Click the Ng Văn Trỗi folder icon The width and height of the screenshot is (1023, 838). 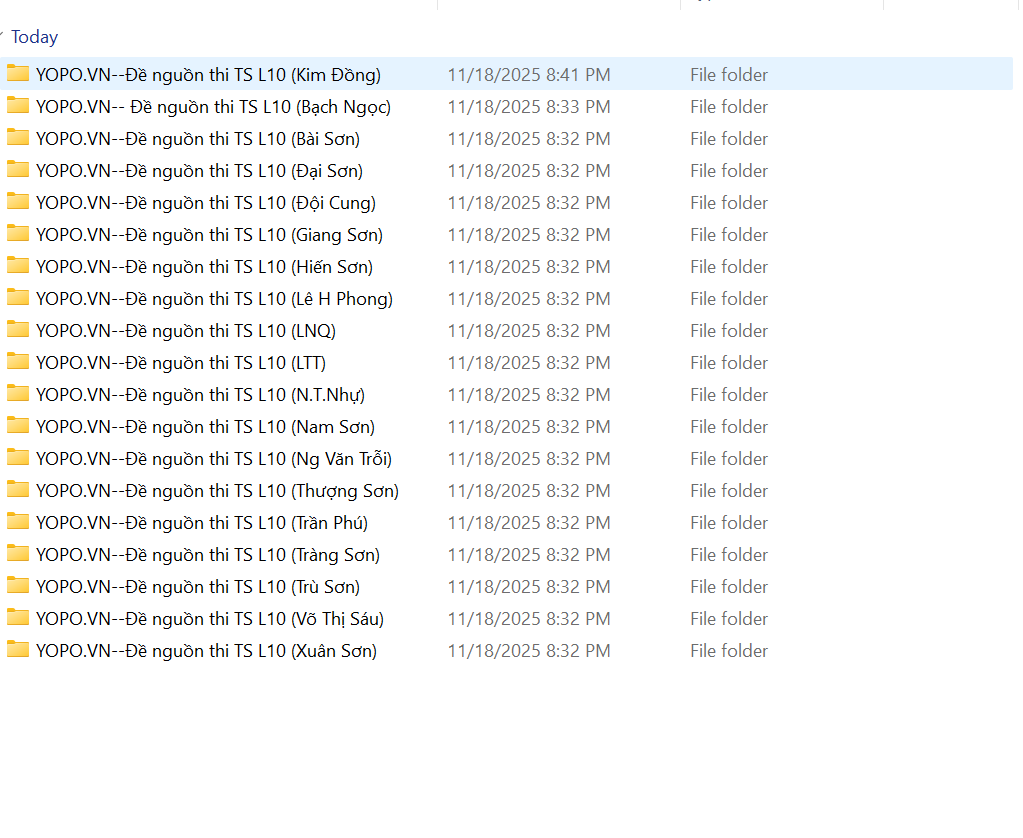coord(18,458)
